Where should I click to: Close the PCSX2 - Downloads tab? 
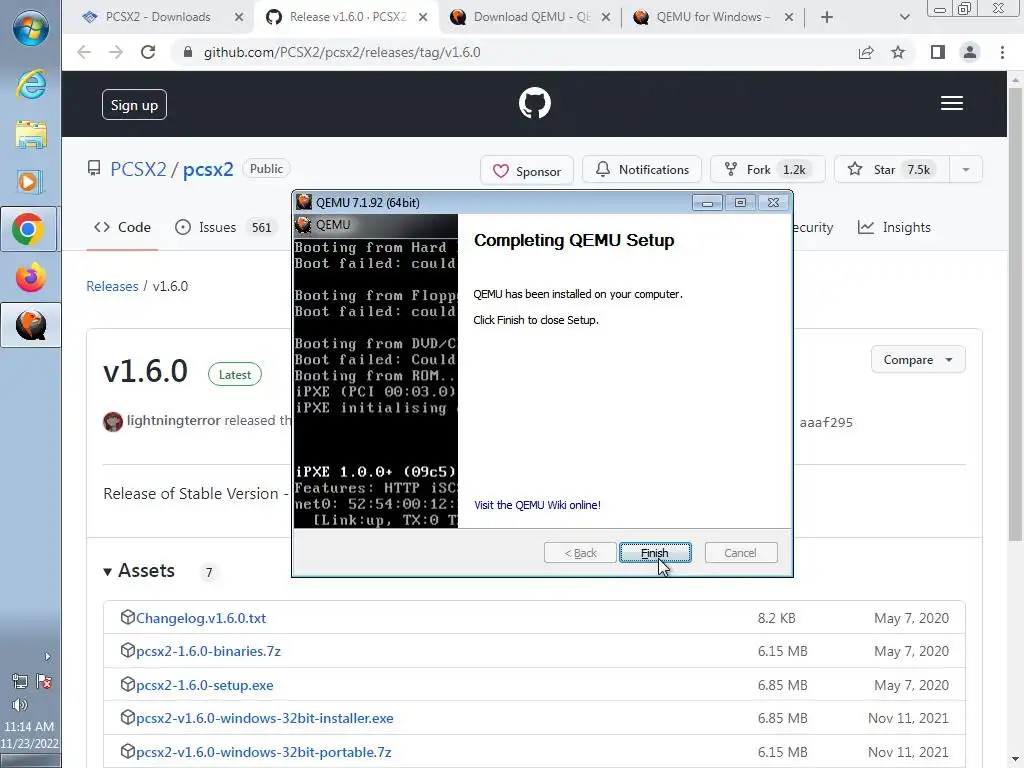coord(239,18)
